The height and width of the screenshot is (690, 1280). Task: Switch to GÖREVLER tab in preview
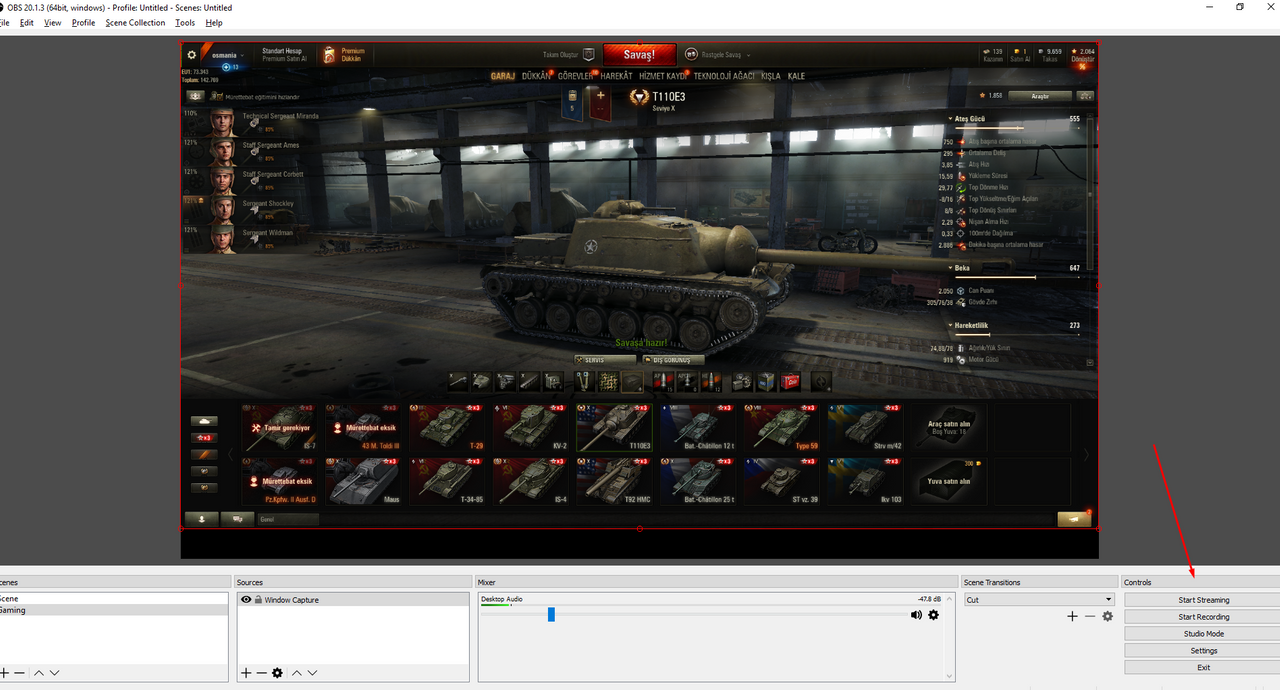pos(575,76)
